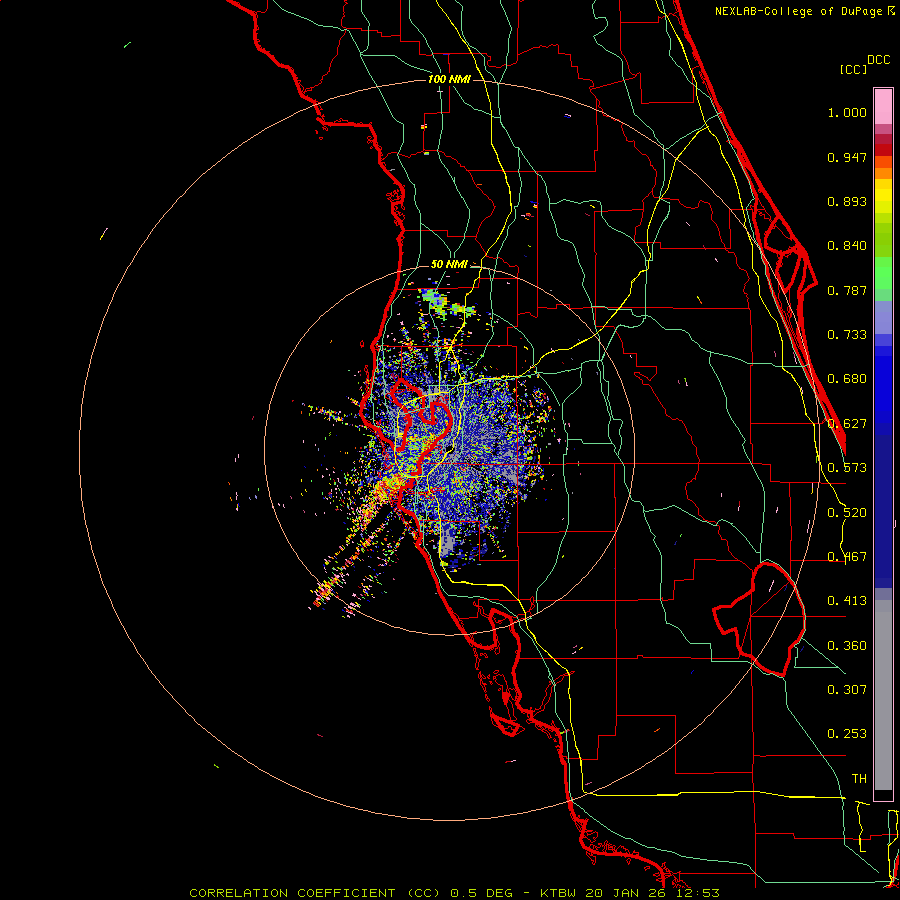Select the 0.520 scale value
Image resolution: width=900 pixels, height=900 pixels.
pyautogui.click(x=847, y=512)
